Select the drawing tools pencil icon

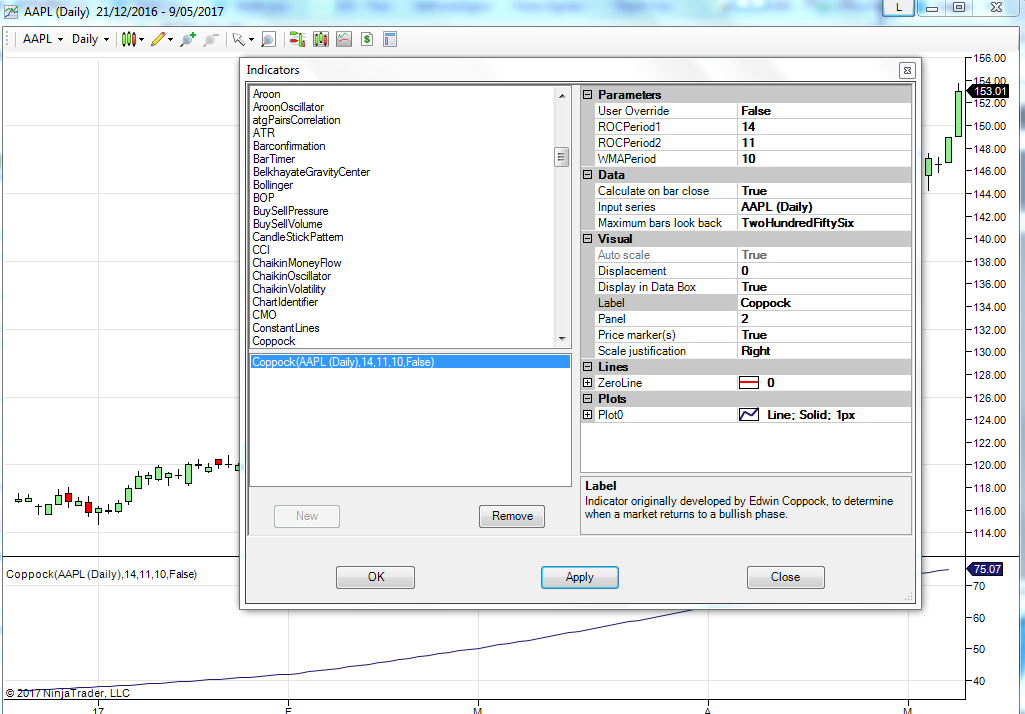[158, 39]
